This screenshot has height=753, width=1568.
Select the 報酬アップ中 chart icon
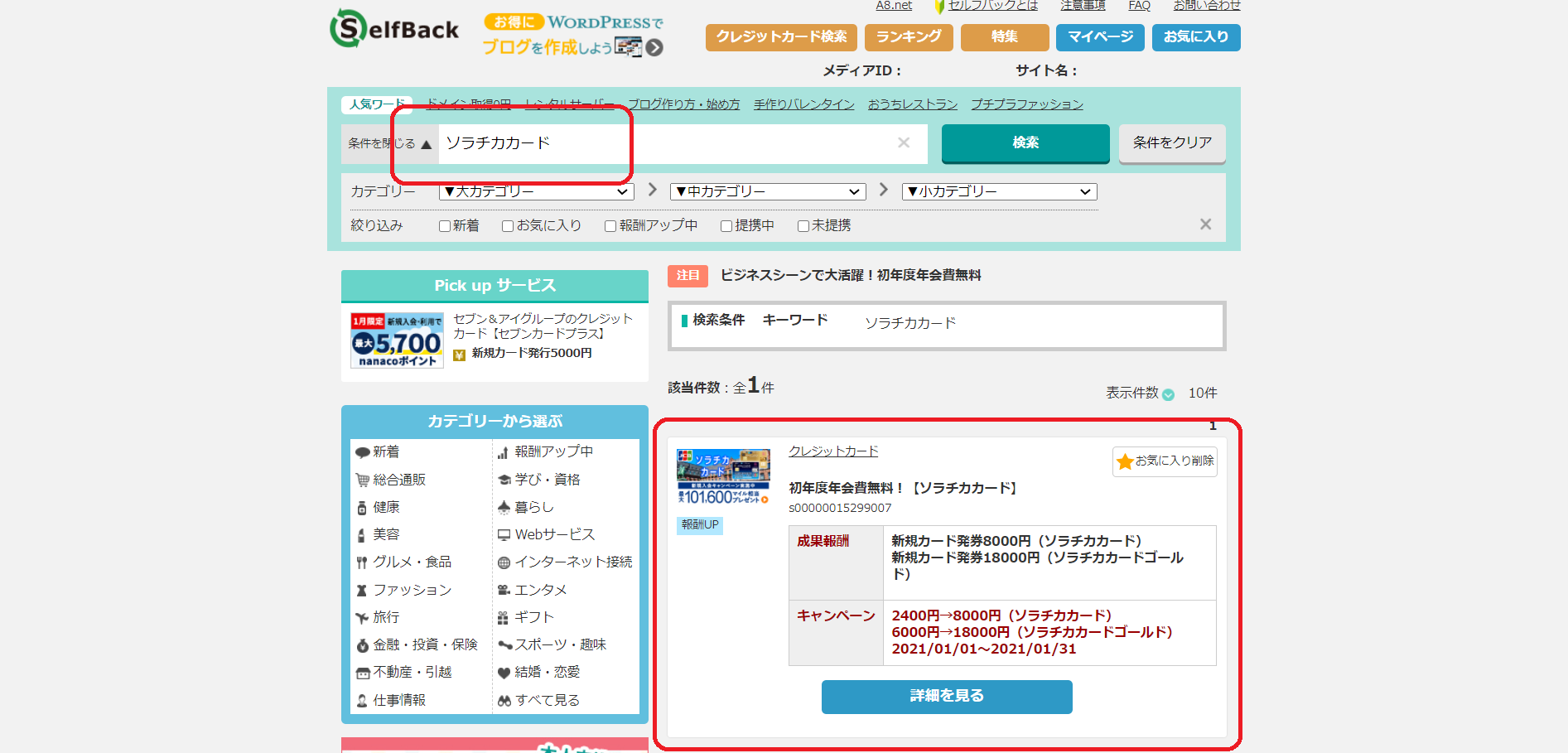[x=503, y=452]
